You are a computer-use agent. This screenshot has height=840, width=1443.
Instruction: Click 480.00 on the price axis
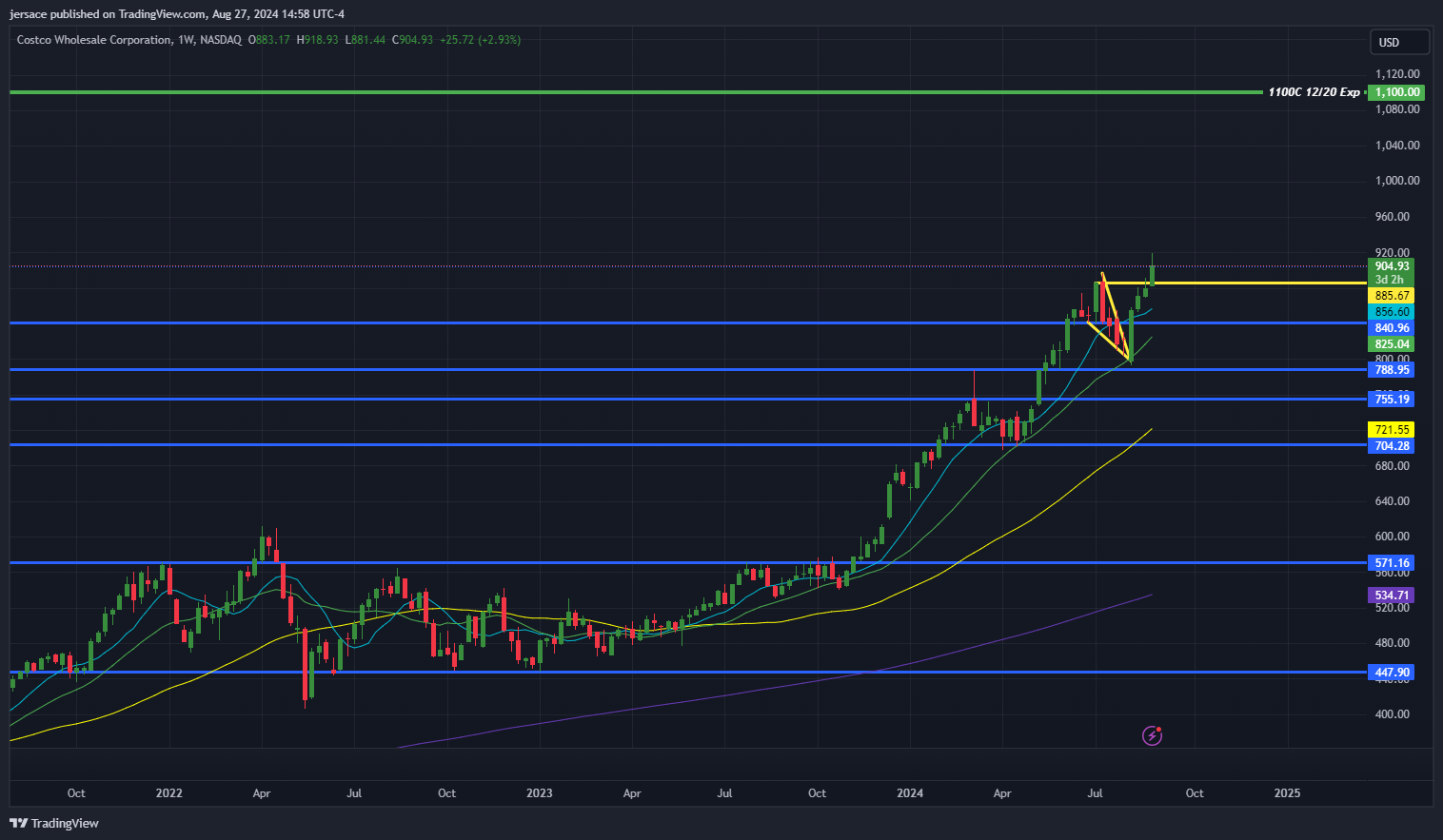click(x=1392, y=643)
